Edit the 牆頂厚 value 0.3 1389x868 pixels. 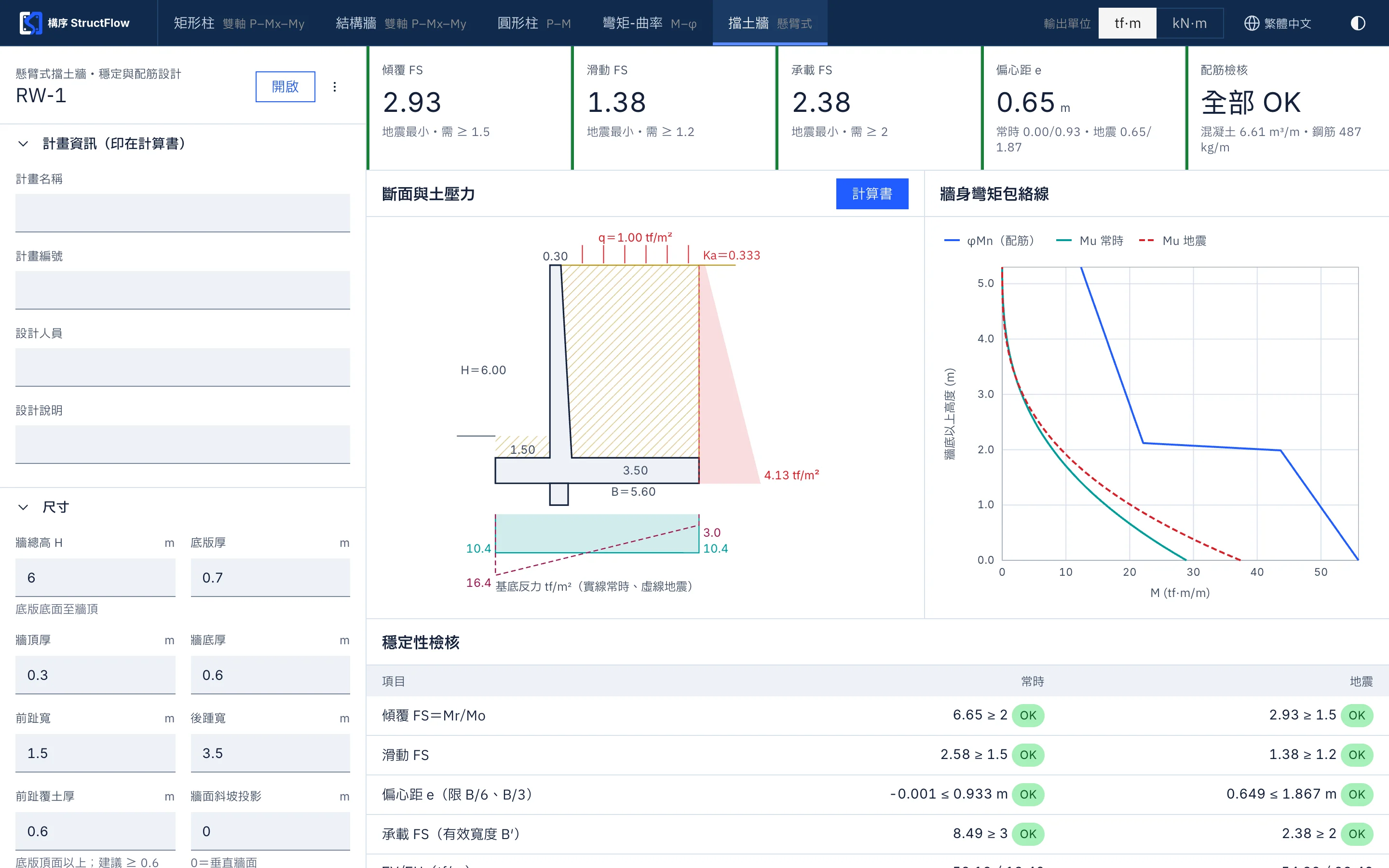95,675
